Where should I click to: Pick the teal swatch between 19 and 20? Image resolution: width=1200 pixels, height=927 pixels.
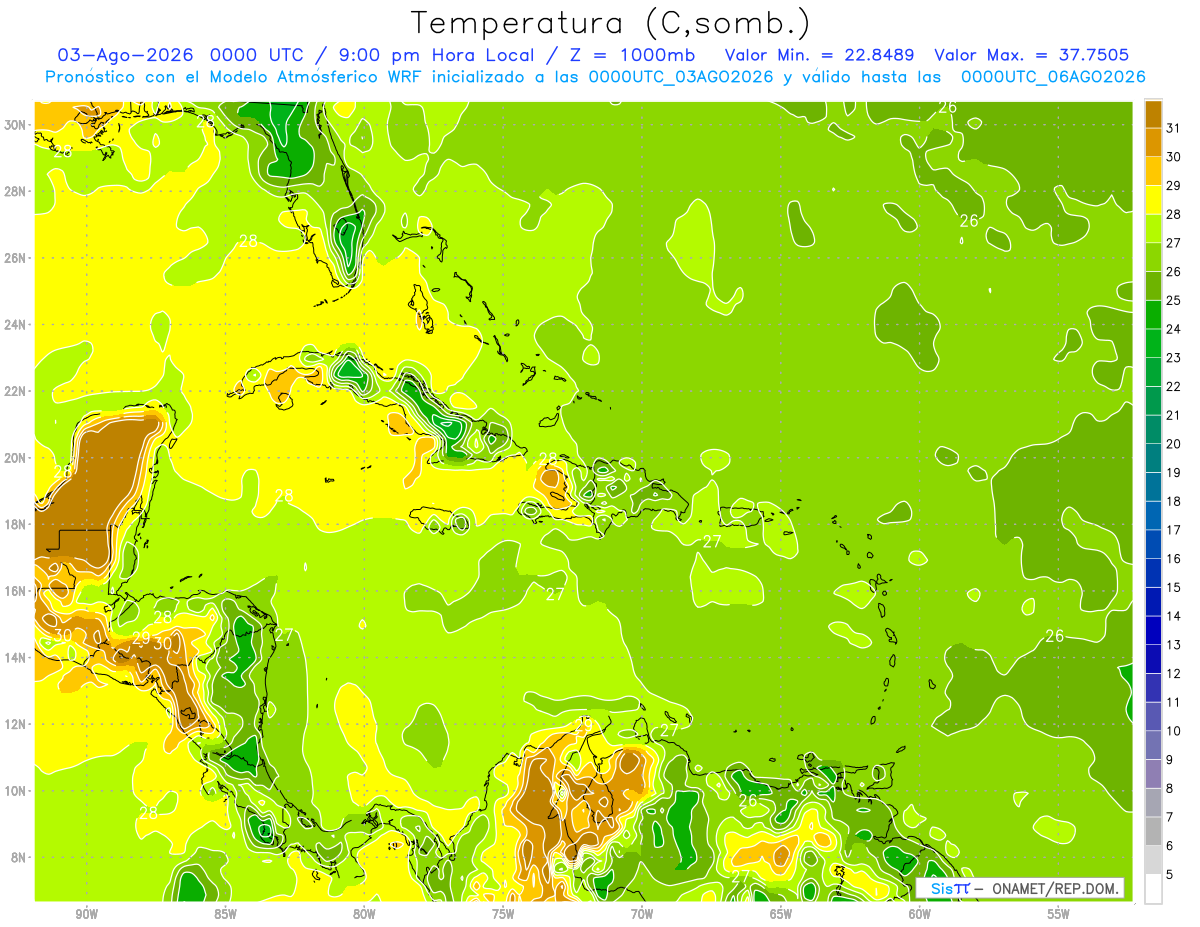(x=1153, y=459)
